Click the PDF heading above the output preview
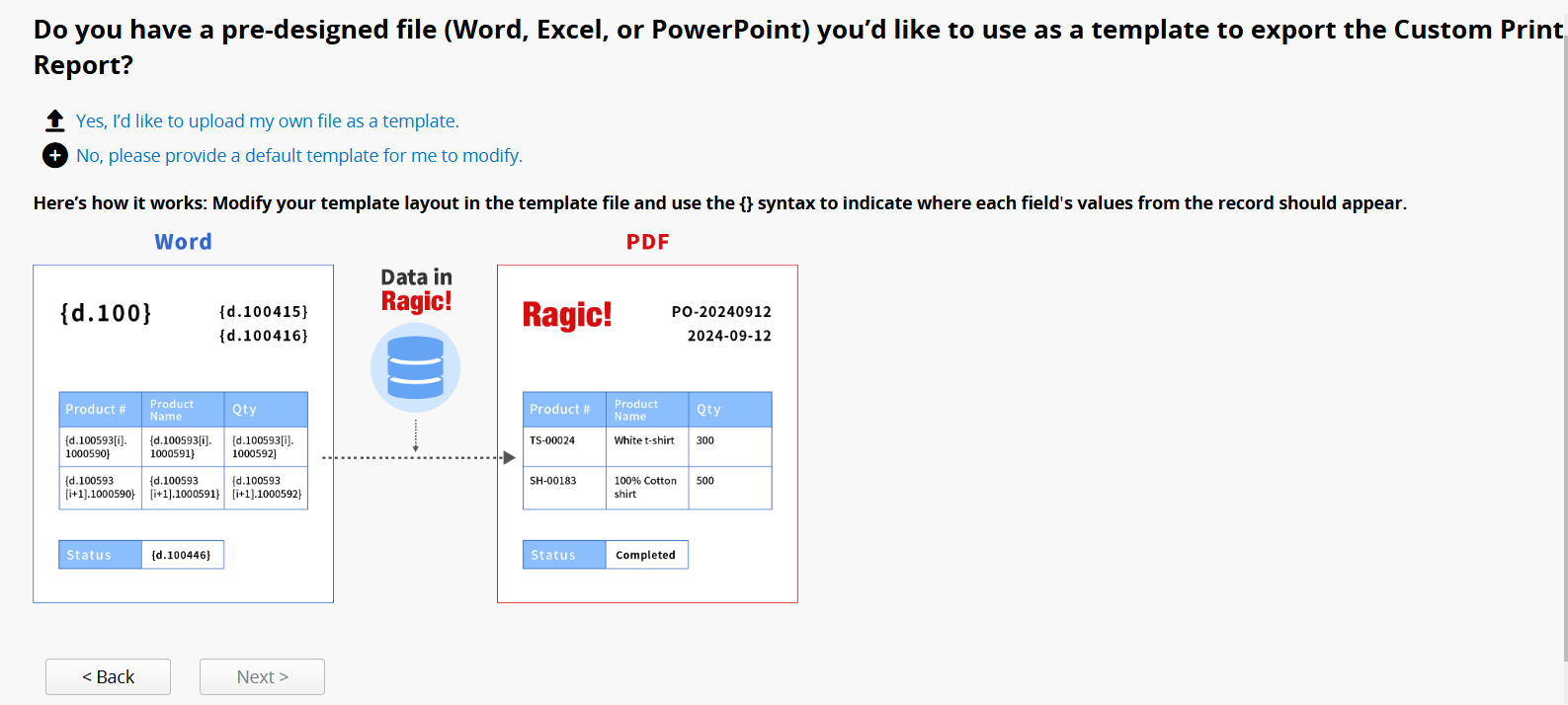Viewport: 1568px width, 705px height. [x=647, y=242]
